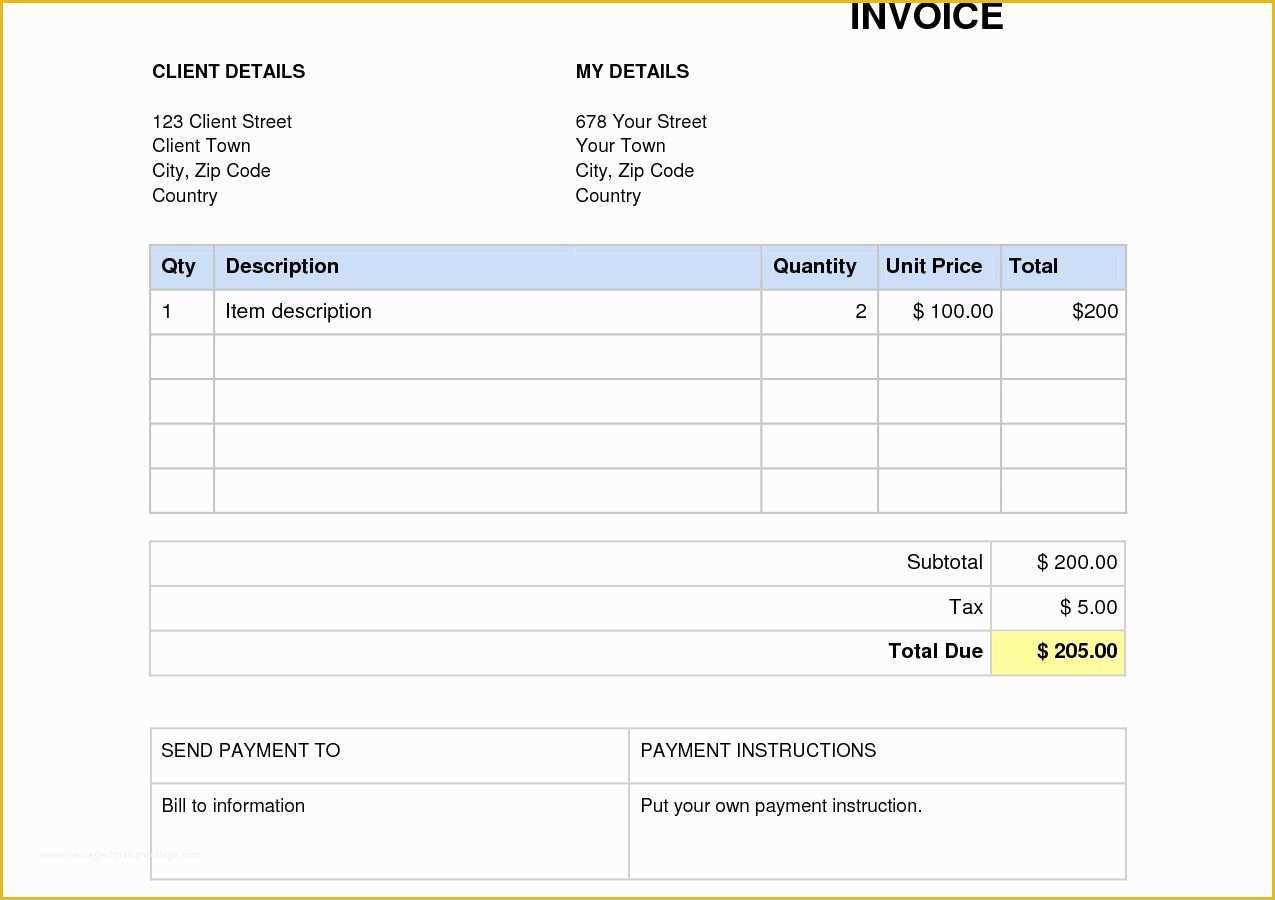Select the Description column header
The image size is (1275, 900).
tap(282, 266)
